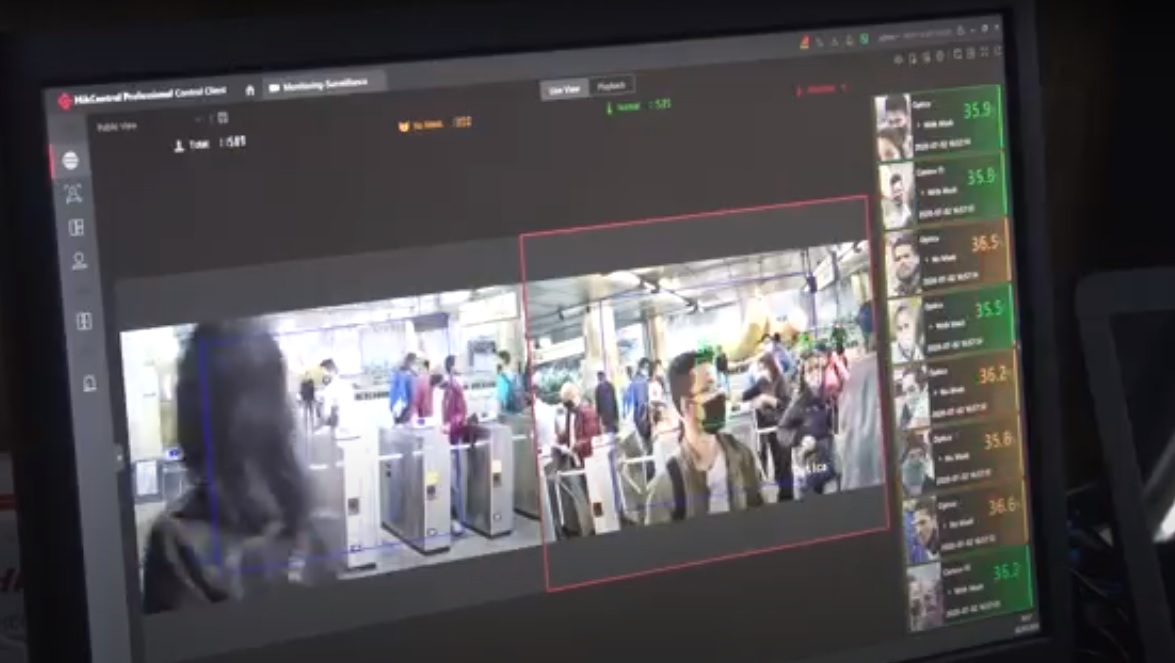Viewport: 1175px width, 663px height.
Task: Click the Total people count label
Action: (209, 143)
